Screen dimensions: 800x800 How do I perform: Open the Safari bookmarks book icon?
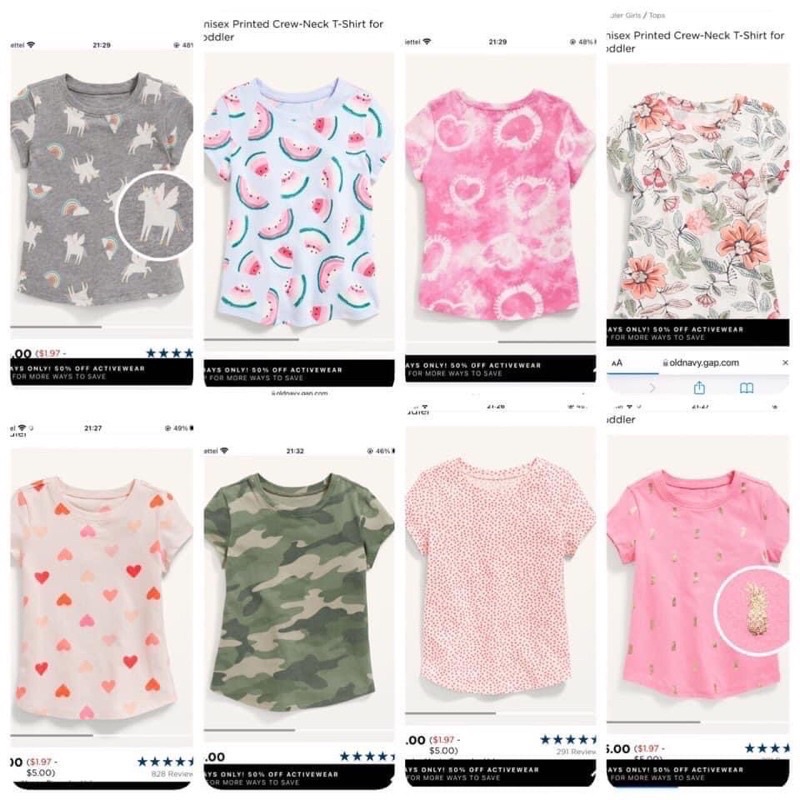[746, 388]
